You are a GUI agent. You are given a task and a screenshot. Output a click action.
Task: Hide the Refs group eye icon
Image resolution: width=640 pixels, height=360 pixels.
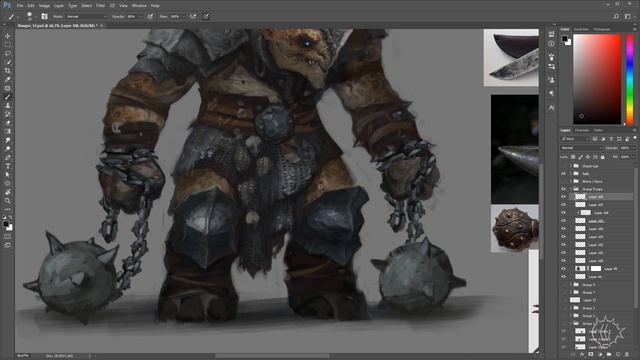(x=563, y=174)
